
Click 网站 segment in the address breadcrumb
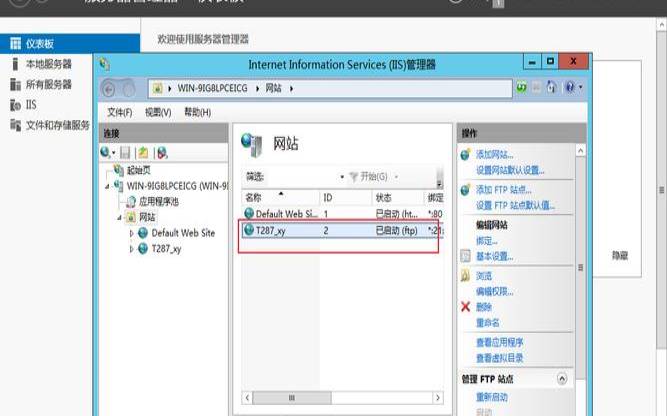273,88
